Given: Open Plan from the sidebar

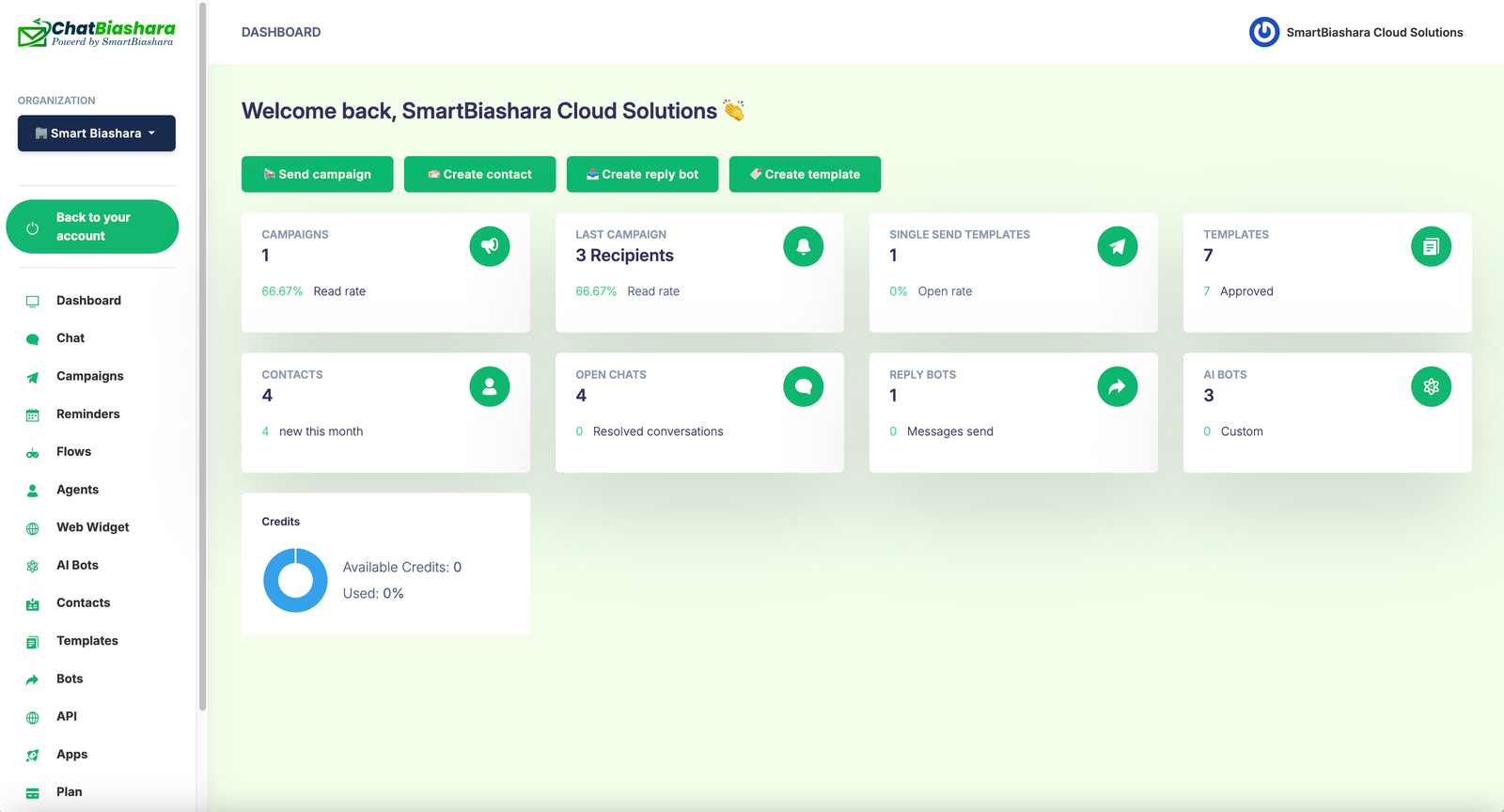Looking at the screenshot, I should coord(70,792).
